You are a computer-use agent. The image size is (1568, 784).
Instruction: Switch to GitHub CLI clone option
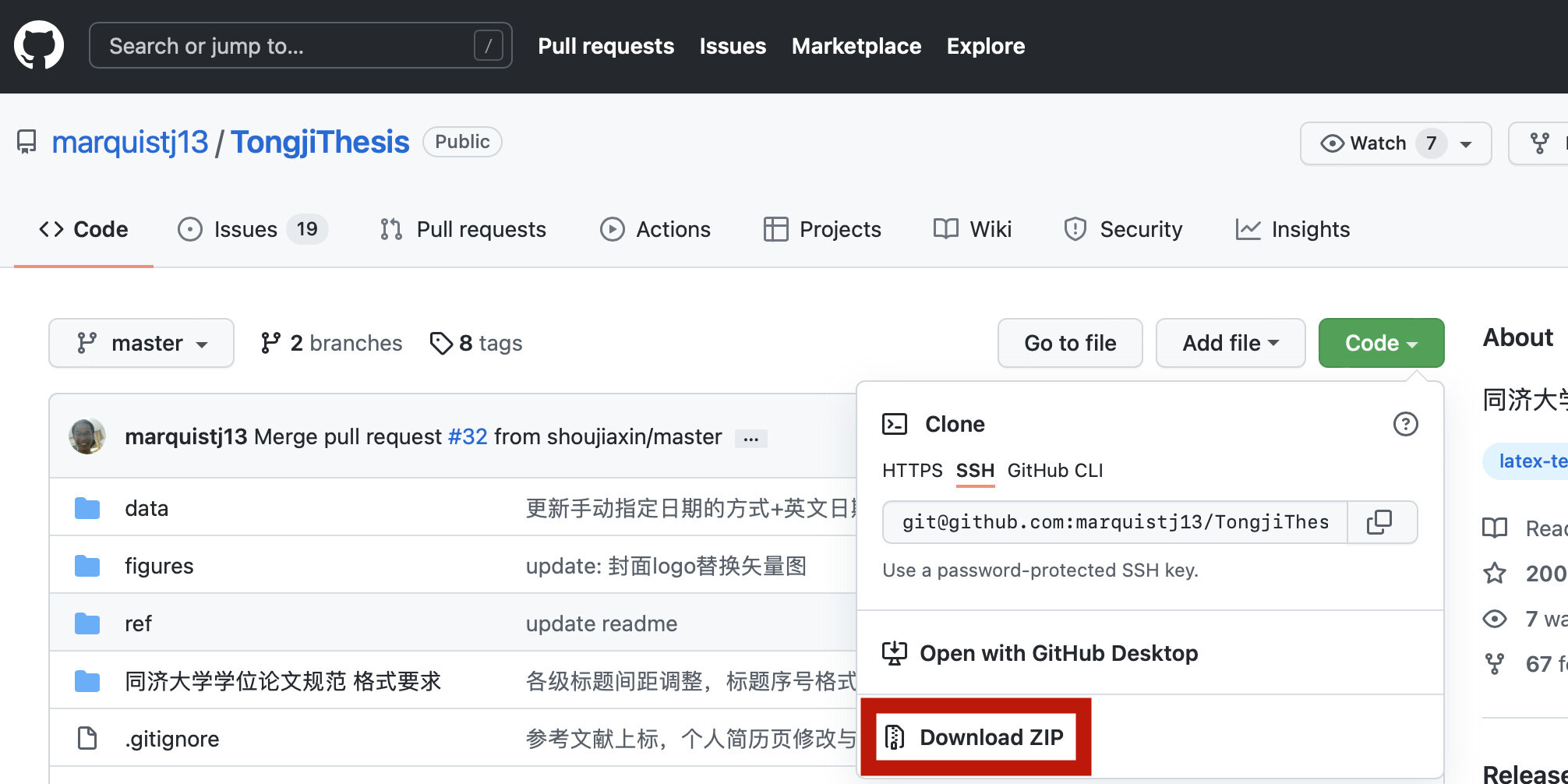pos(1054,471)
